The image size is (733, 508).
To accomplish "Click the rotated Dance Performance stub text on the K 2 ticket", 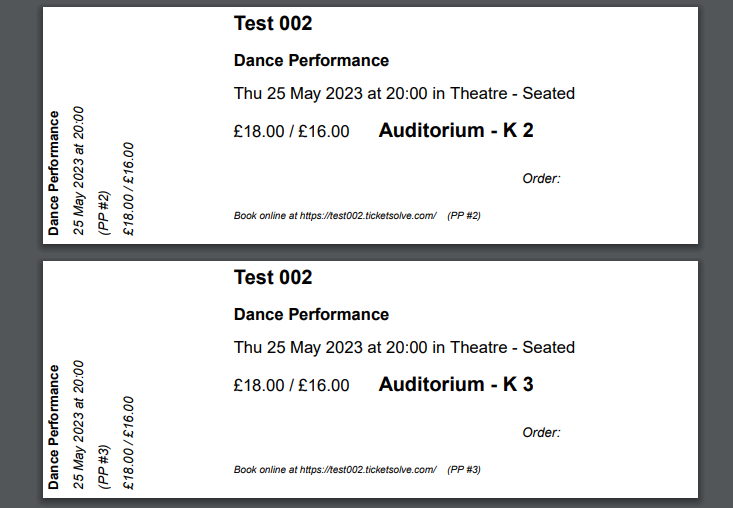I will (x=54, y=173).
